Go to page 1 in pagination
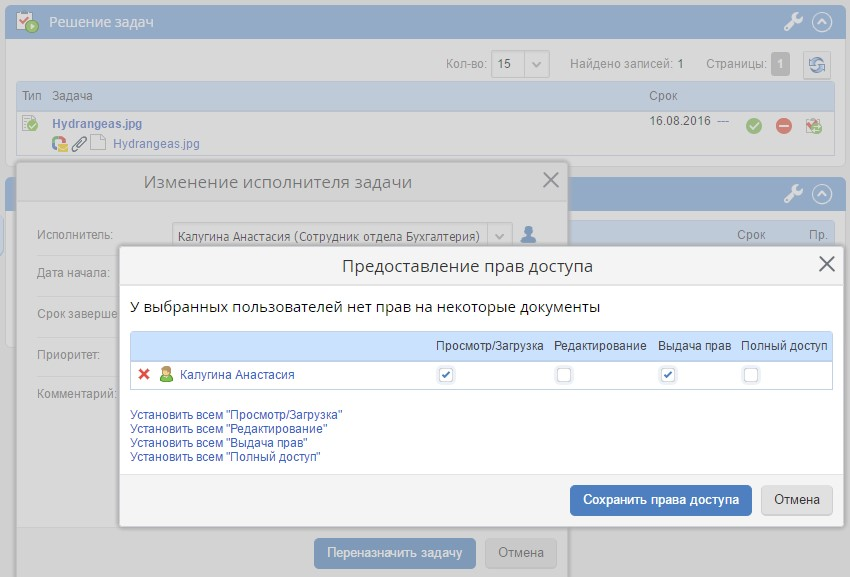 pyautogui.click(x=780, y=64)
